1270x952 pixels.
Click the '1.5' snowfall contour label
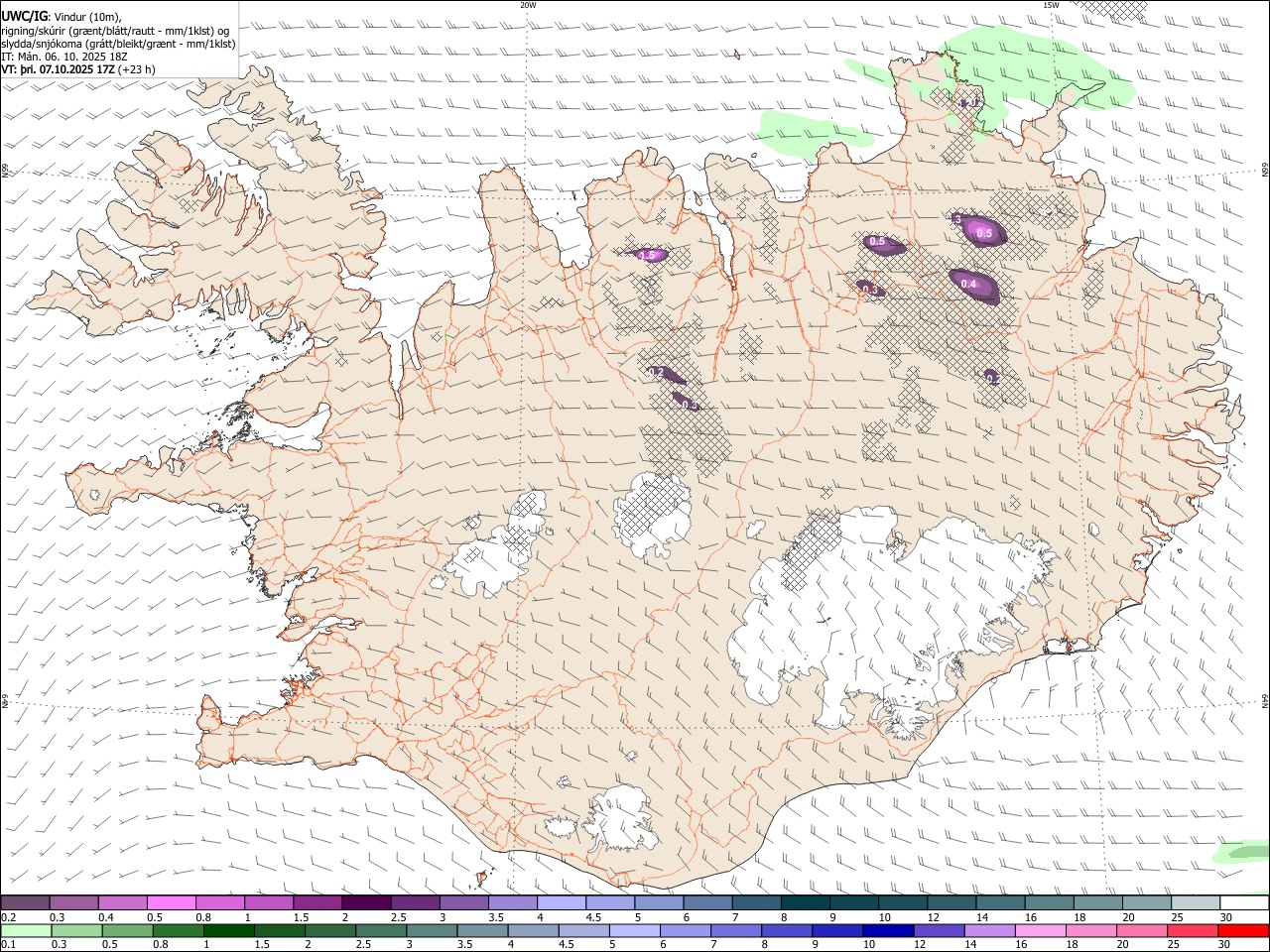click(x=647, y=256)
